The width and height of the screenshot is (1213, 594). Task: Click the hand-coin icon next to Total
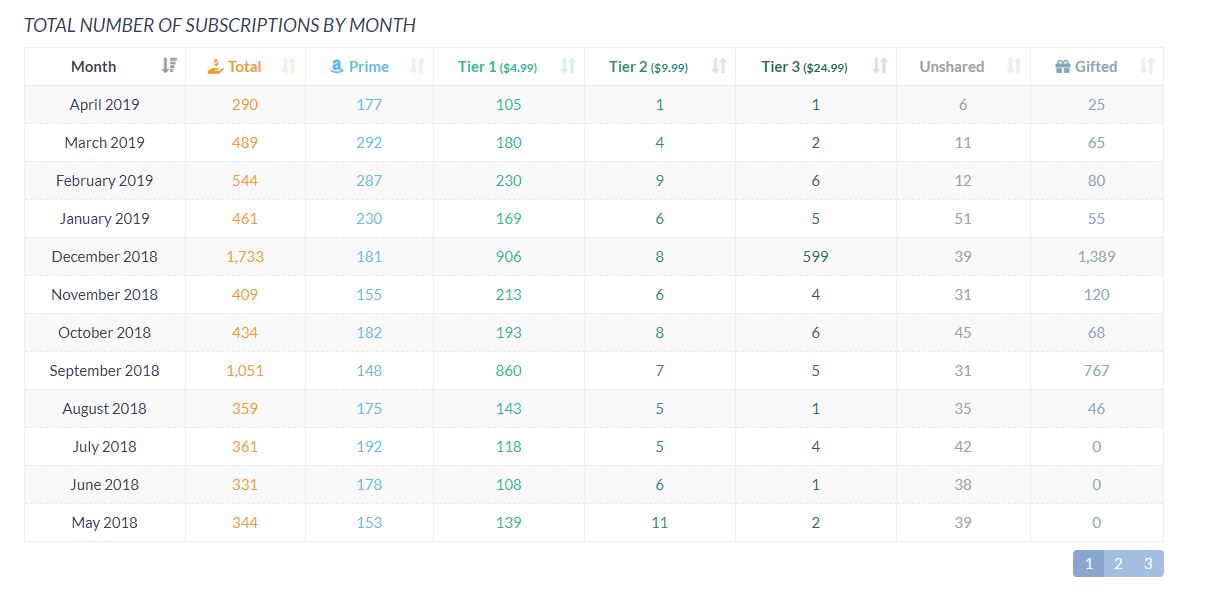point(215,66)
